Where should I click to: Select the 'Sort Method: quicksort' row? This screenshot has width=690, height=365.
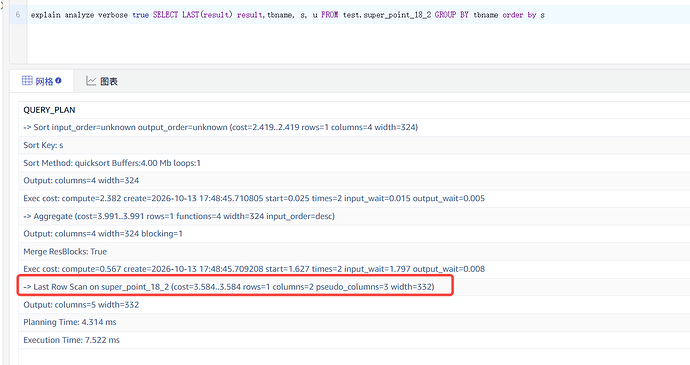(354, 163)
